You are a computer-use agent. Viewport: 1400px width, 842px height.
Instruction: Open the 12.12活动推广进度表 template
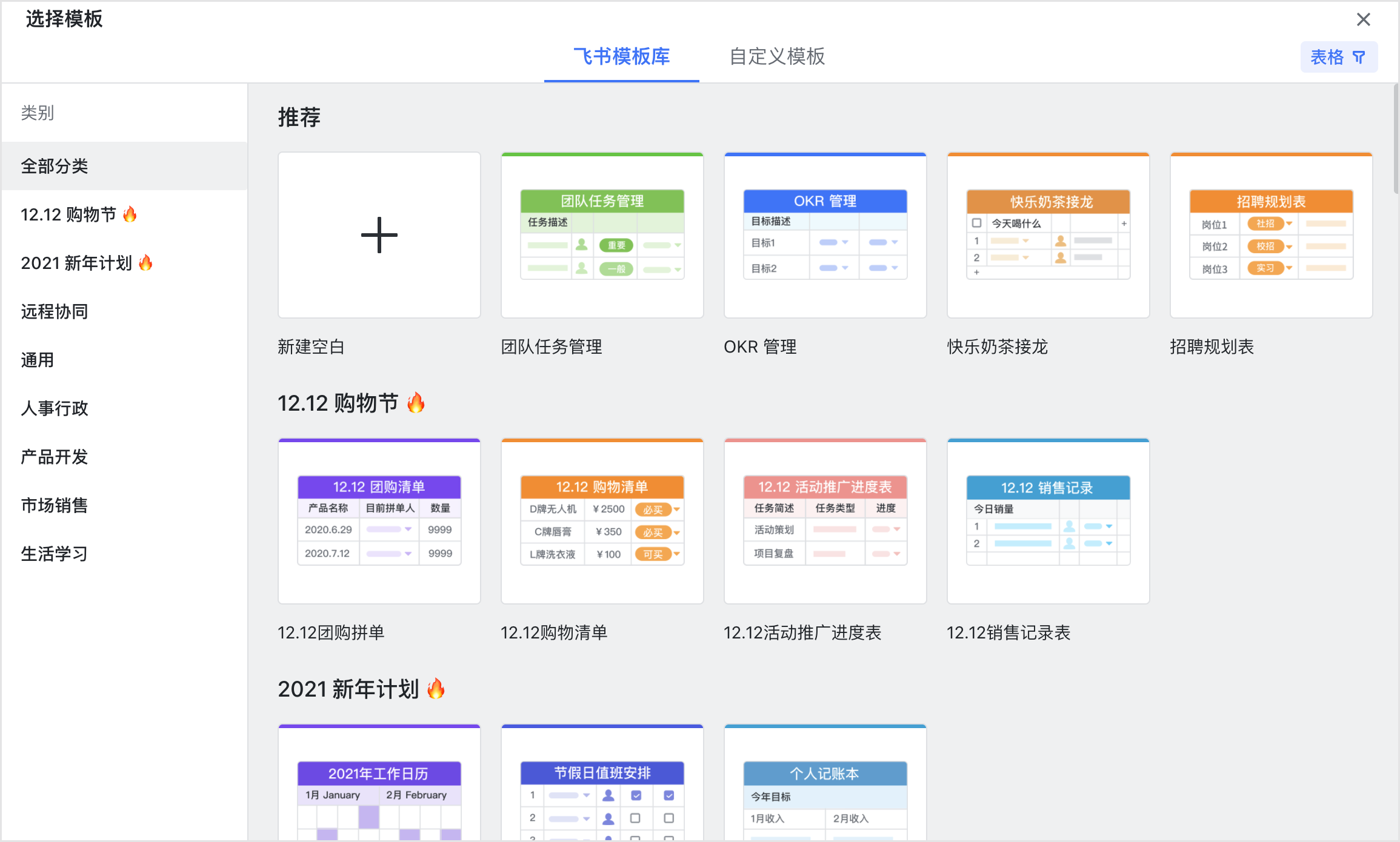point(825,521)
